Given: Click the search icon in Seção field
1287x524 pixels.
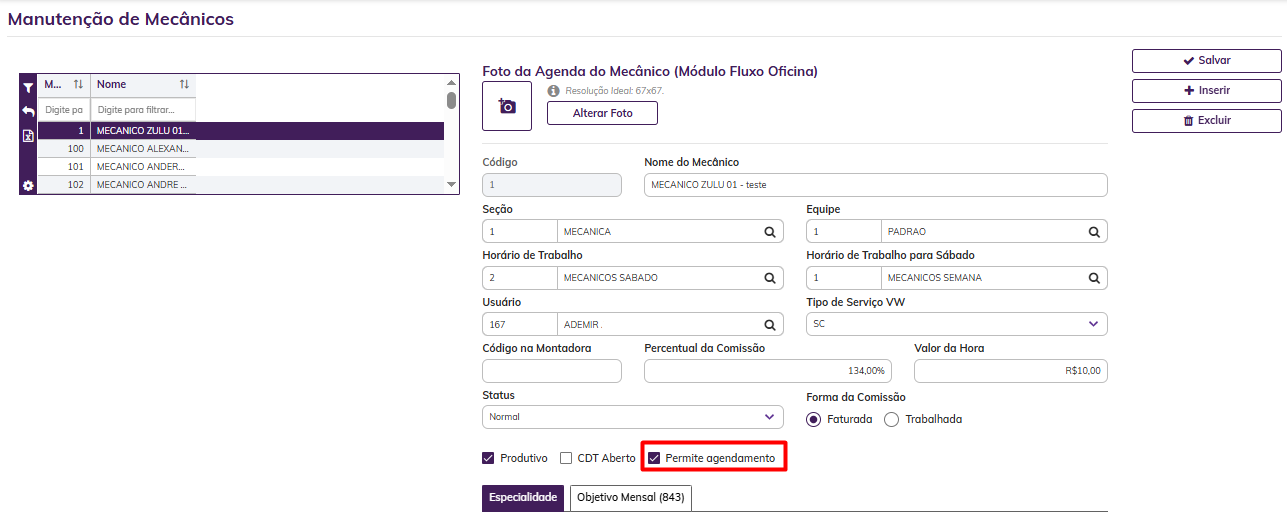Looking at the screenshot, I should coord(770,232).
